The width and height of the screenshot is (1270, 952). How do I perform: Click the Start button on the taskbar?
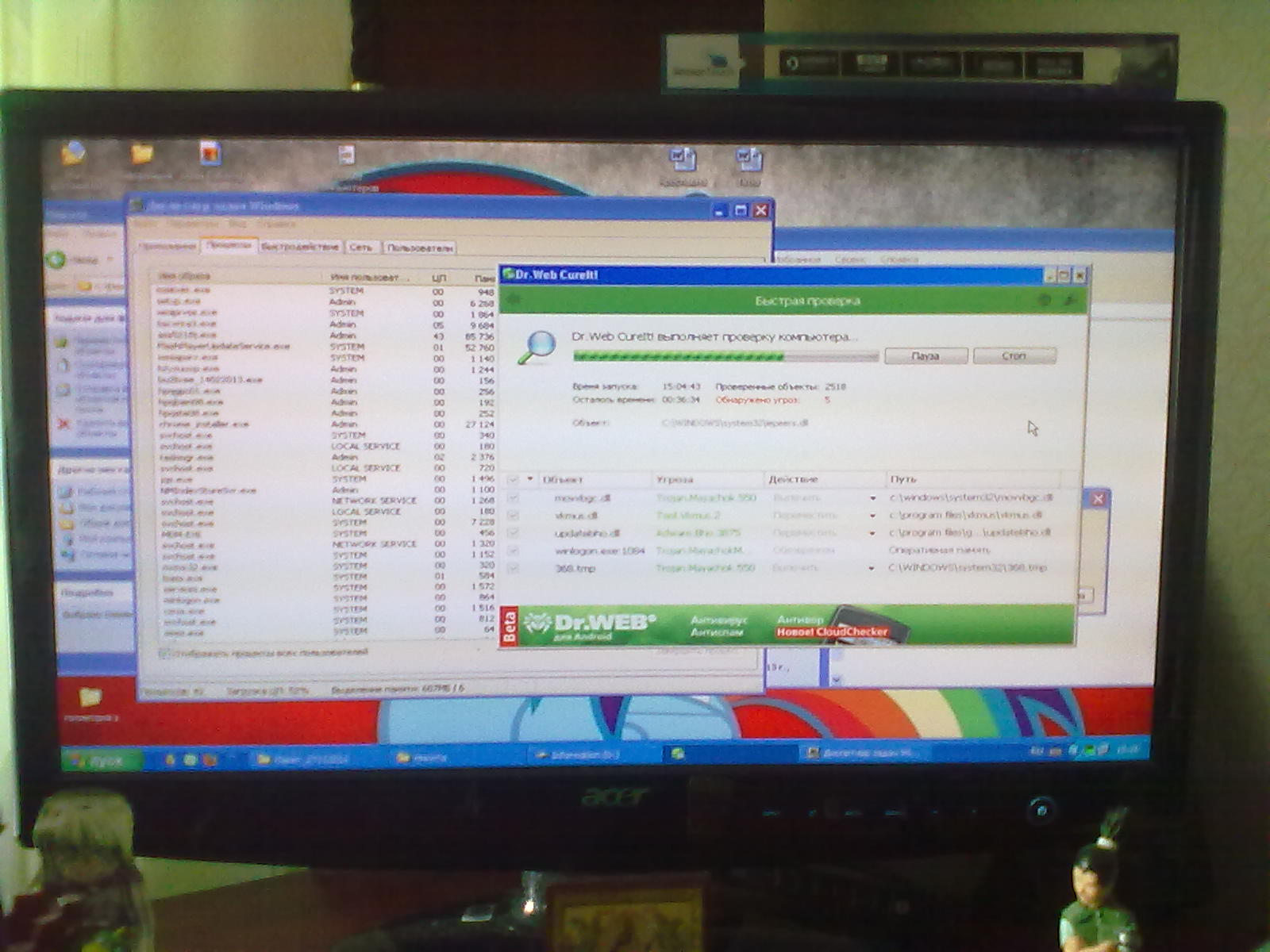click(x=101, y=760)
